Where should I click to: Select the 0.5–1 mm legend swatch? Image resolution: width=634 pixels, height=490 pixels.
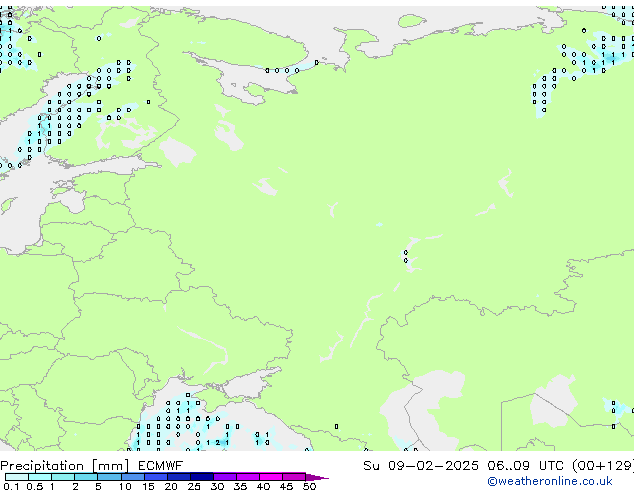[x=40, y=477]
